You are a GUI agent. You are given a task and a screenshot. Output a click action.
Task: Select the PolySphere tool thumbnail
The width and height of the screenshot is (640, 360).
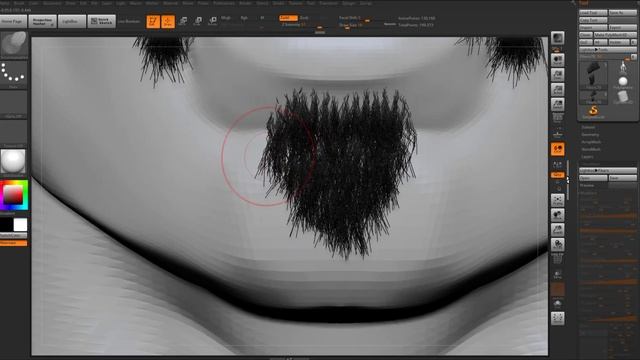pos(623,82)
